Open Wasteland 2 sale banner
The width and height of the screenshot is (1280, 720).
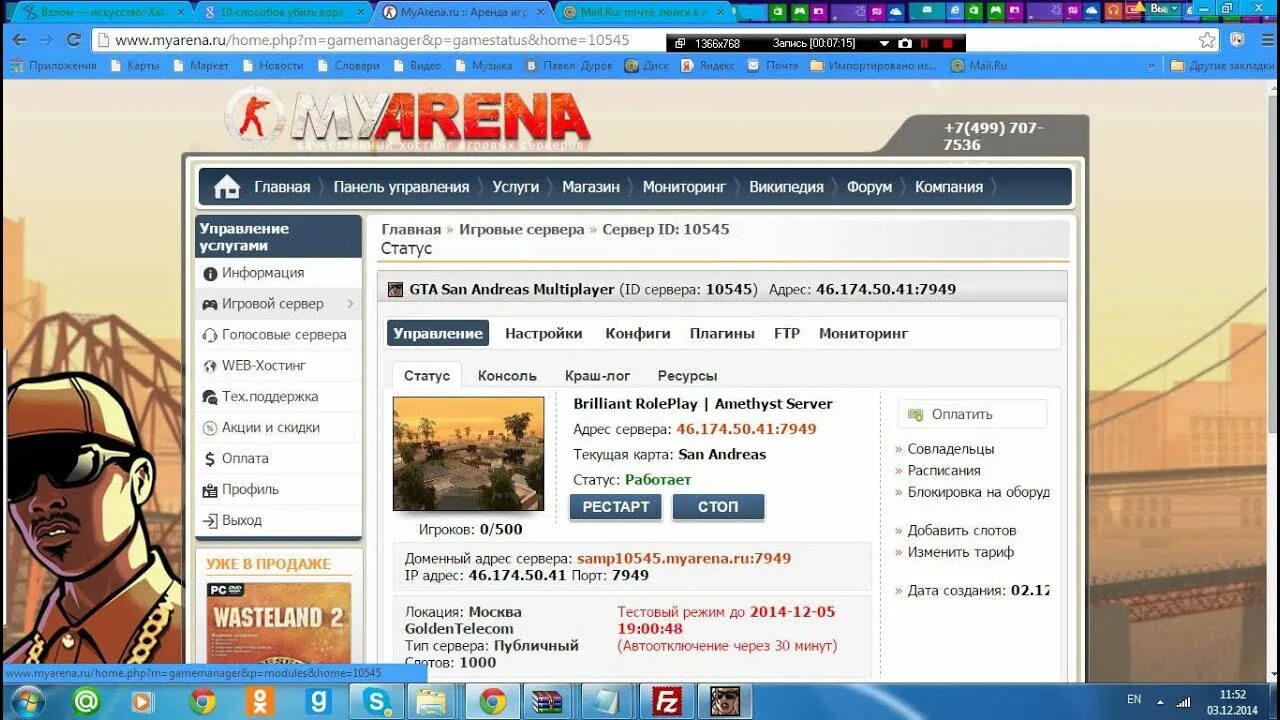point(279,624)
